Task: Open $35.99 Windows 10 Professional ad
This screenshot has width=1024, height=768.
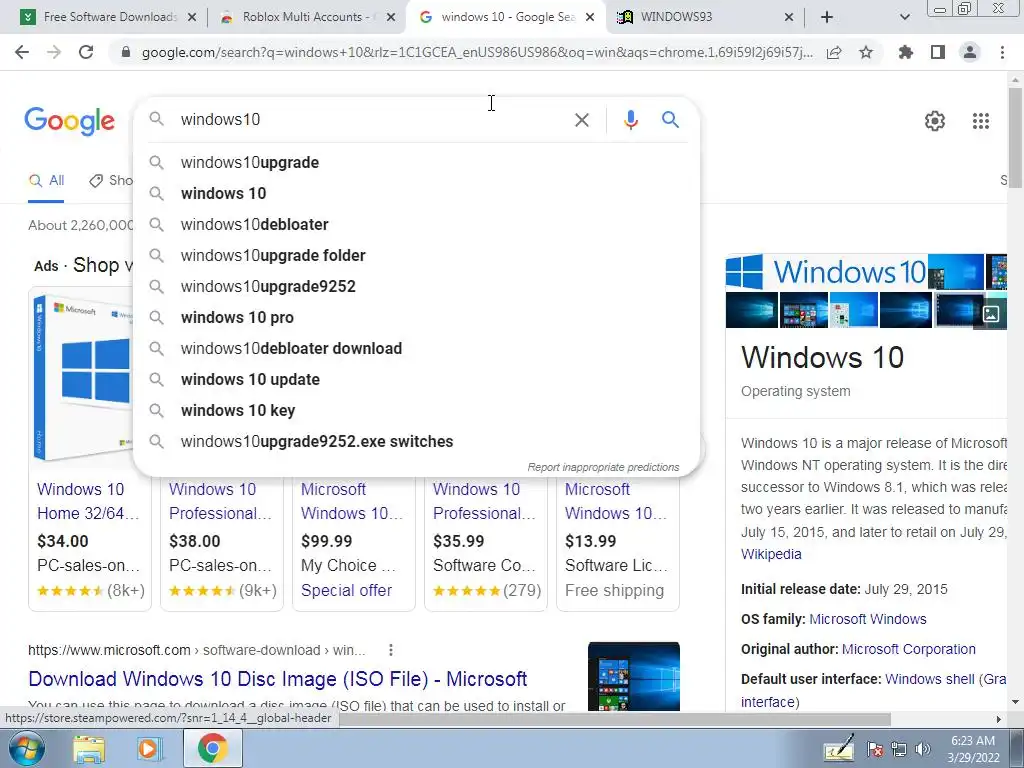Action: click(486, 545)
